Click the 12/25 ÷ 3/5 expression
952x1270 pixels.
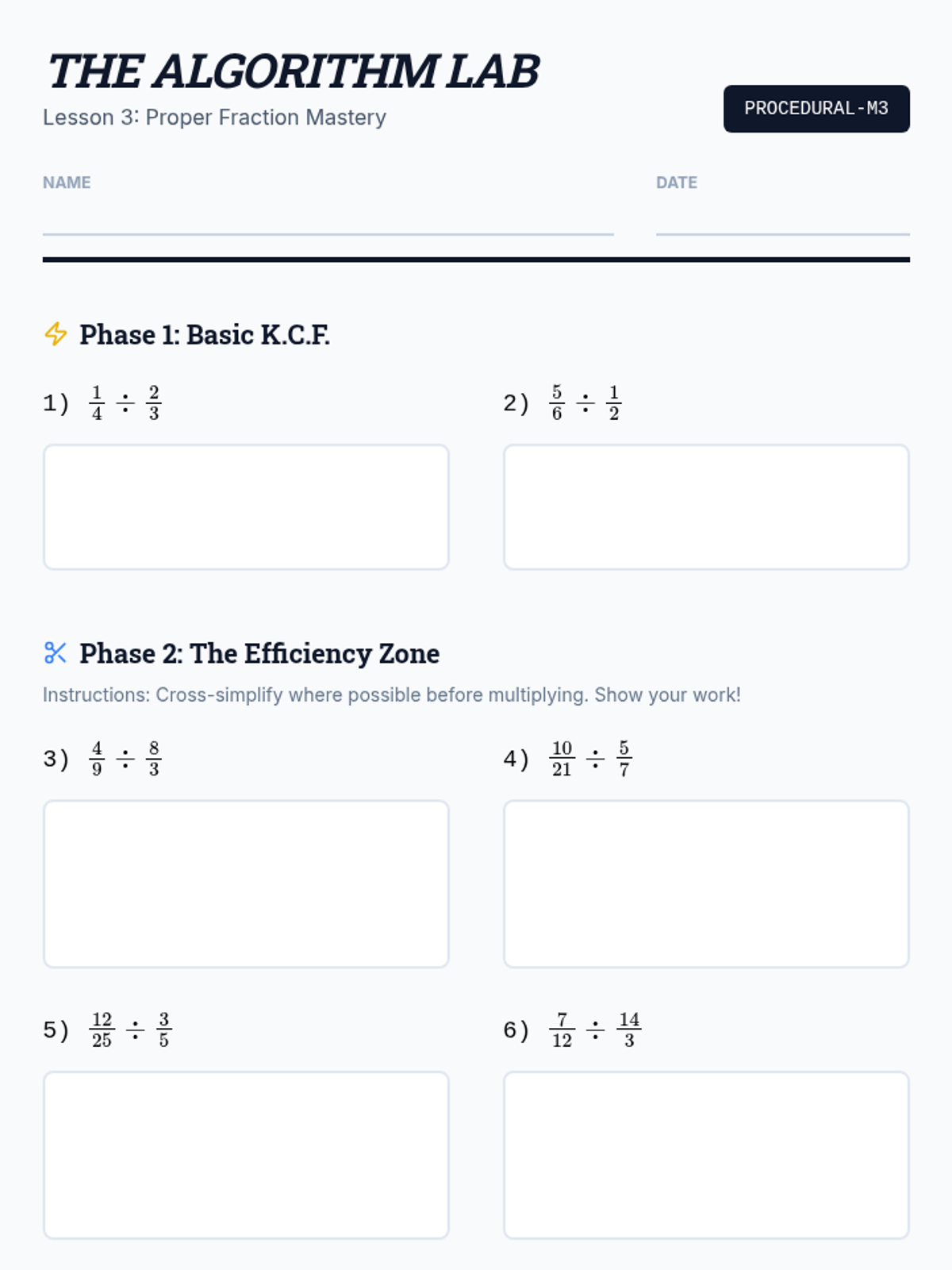(x=131, y=1030)
